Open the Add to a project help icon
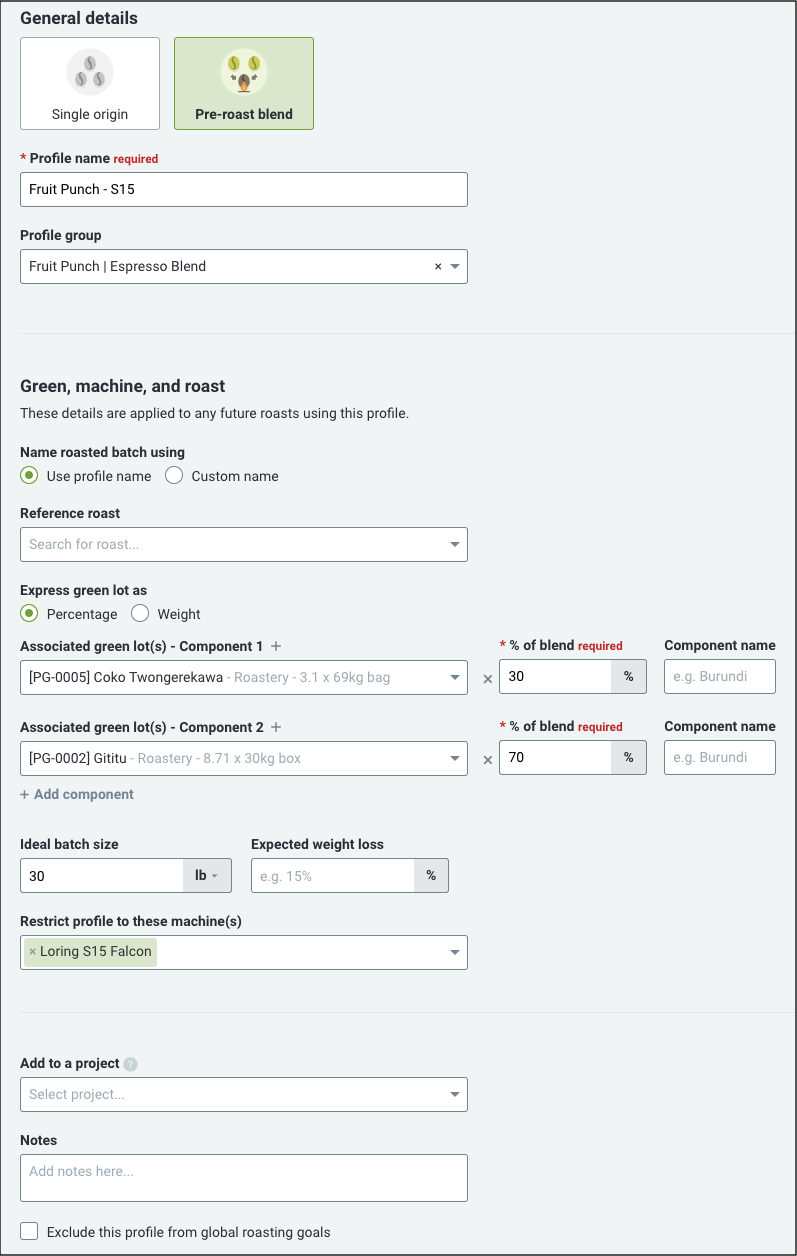This screenshot has height=1256, width=797. 130,1064
